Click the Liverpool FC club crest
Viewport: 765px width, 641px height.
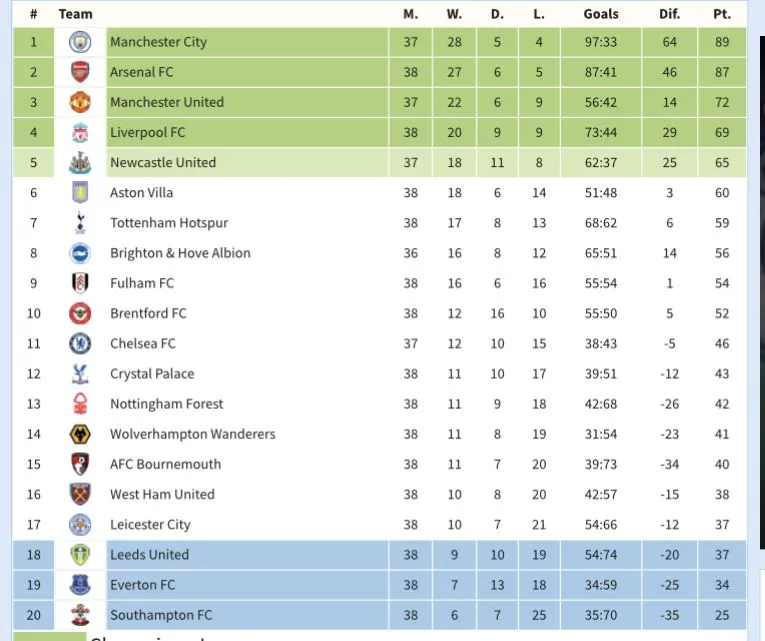tap(80, 132)
